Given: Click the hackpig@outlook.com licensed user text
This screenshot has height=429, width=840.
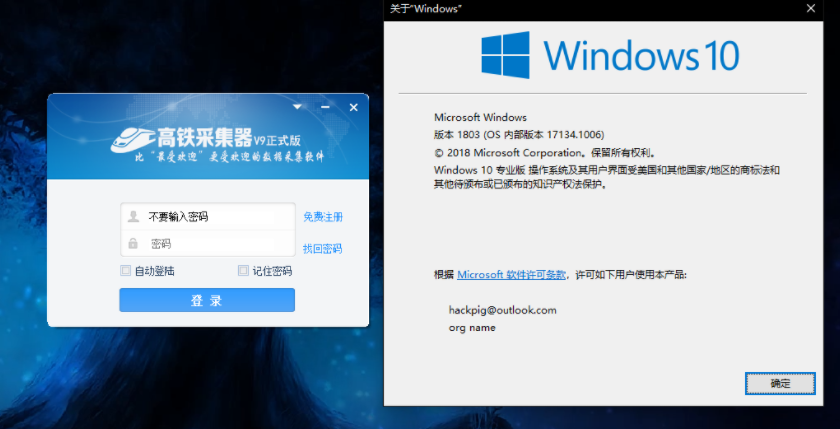Looking at the screenshot, I should pyautogui.click(x=503, y=310).
